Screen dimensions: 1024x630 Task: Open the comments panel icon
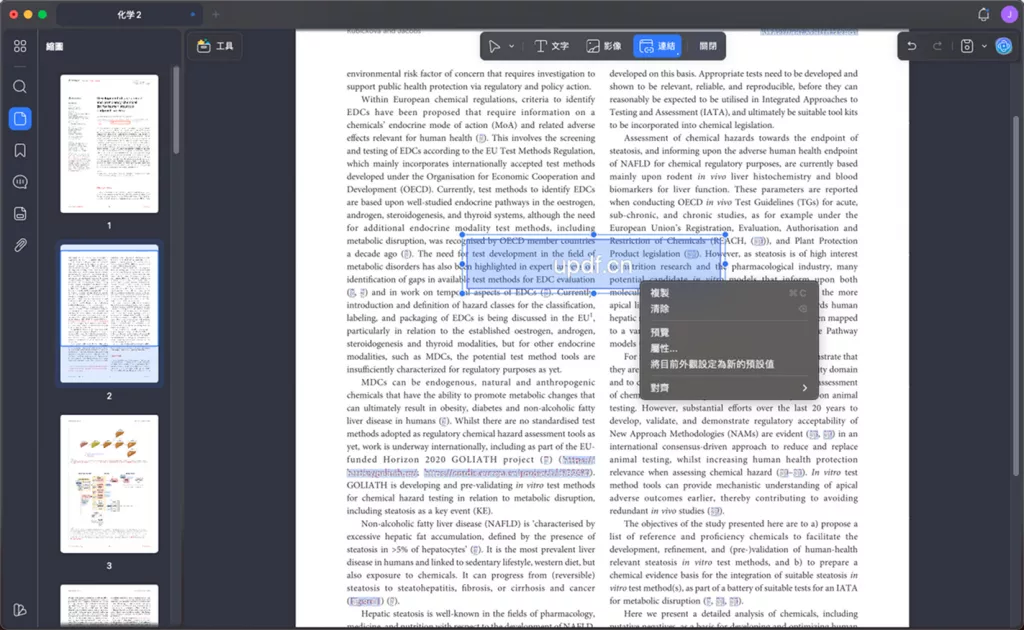click(x=20, y=182)
